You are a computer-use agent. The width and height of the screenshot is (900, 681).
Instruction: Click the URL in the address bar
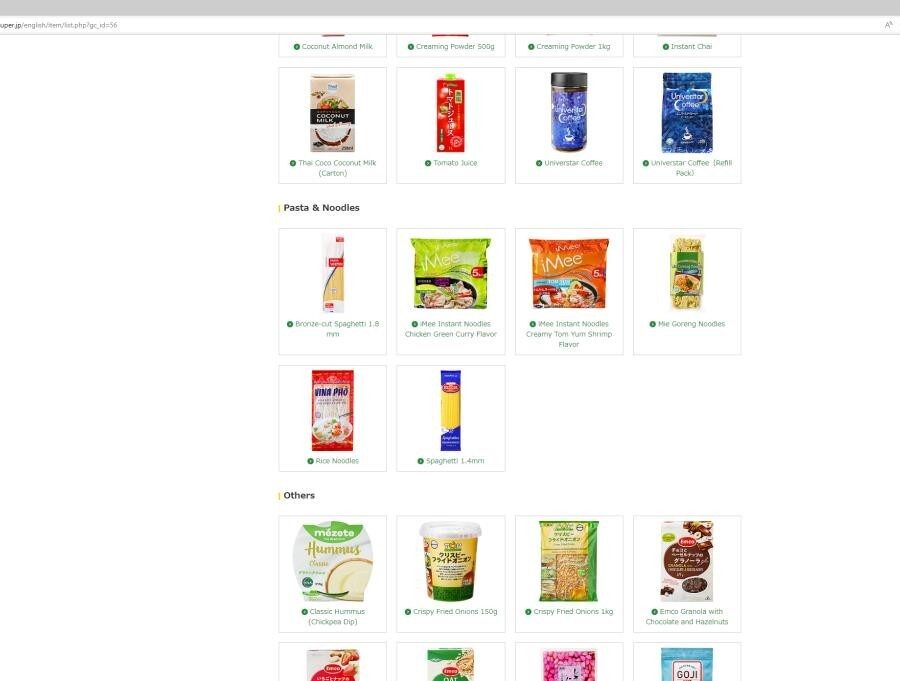coord(59,25)
